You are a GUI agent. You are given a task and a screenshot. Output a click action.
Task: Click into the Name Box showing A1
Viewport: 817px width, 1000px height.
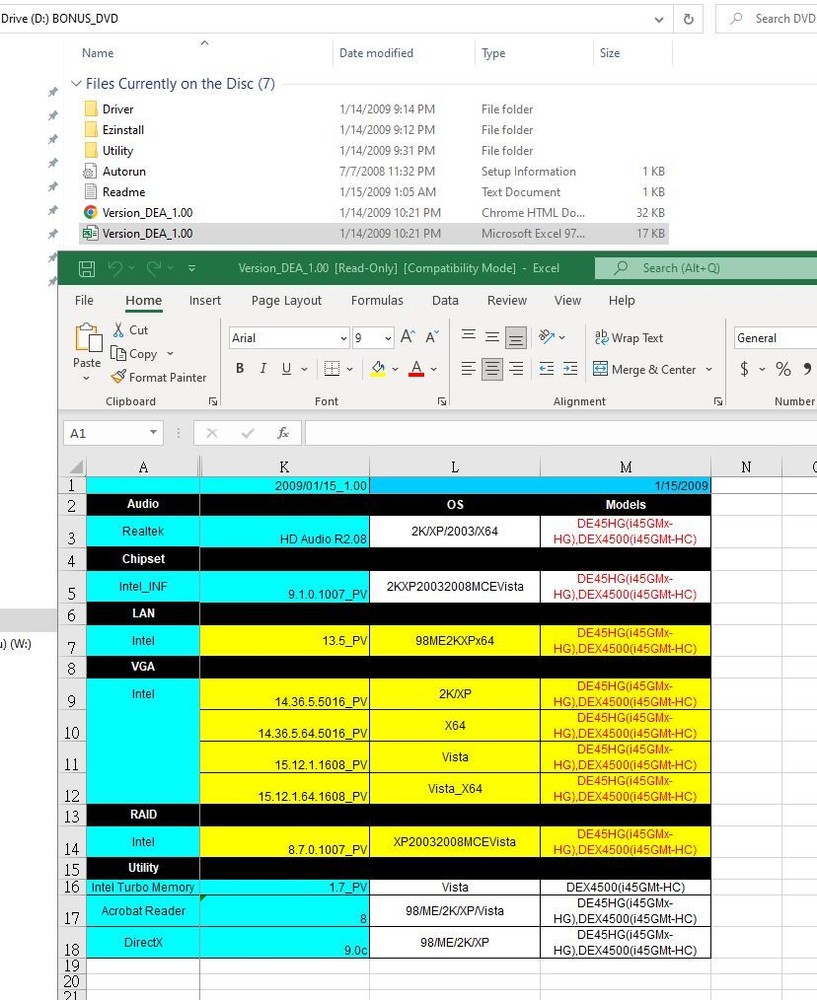103,433
